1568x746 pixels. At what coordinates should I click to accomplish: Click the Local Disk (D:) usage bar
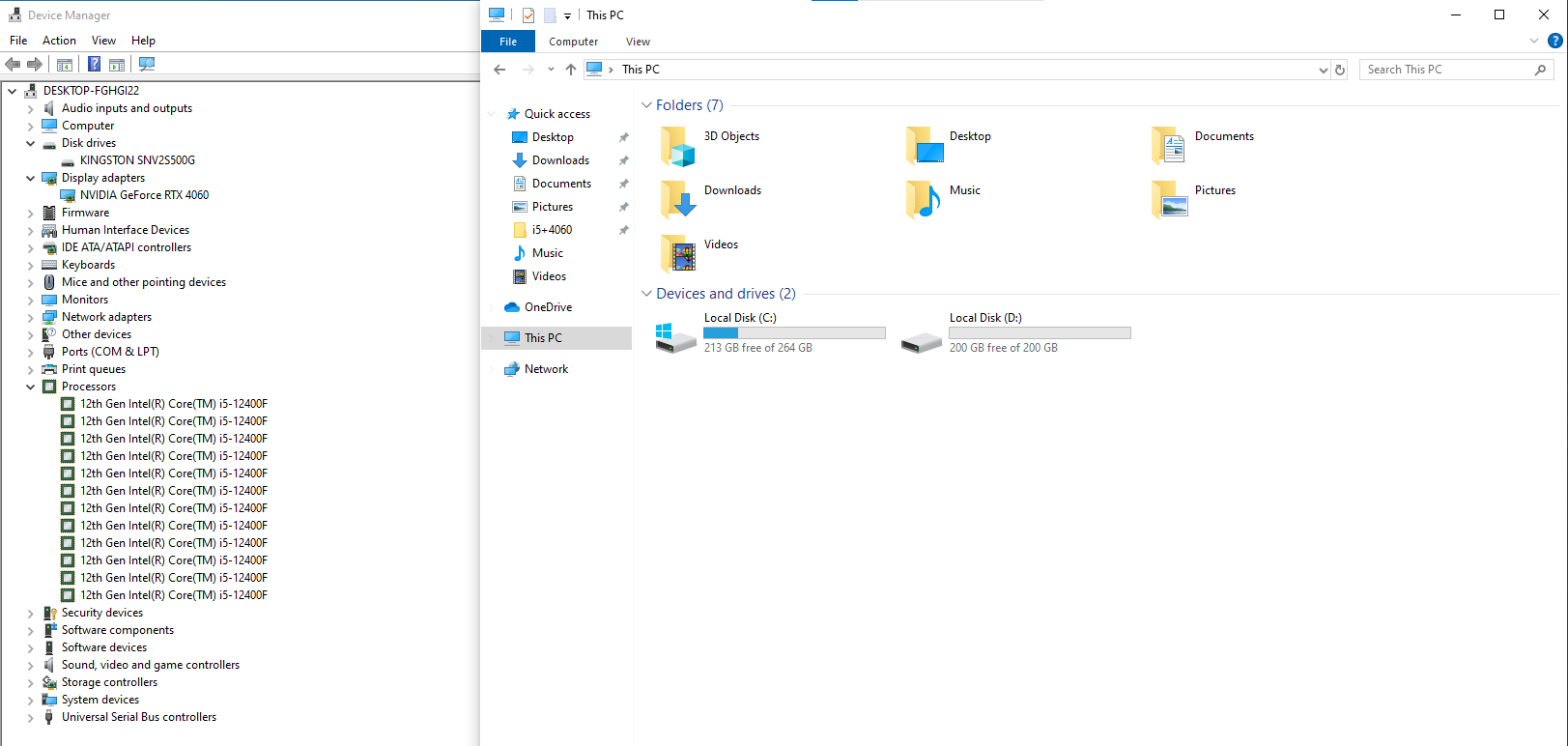(x=1040, y=332)
